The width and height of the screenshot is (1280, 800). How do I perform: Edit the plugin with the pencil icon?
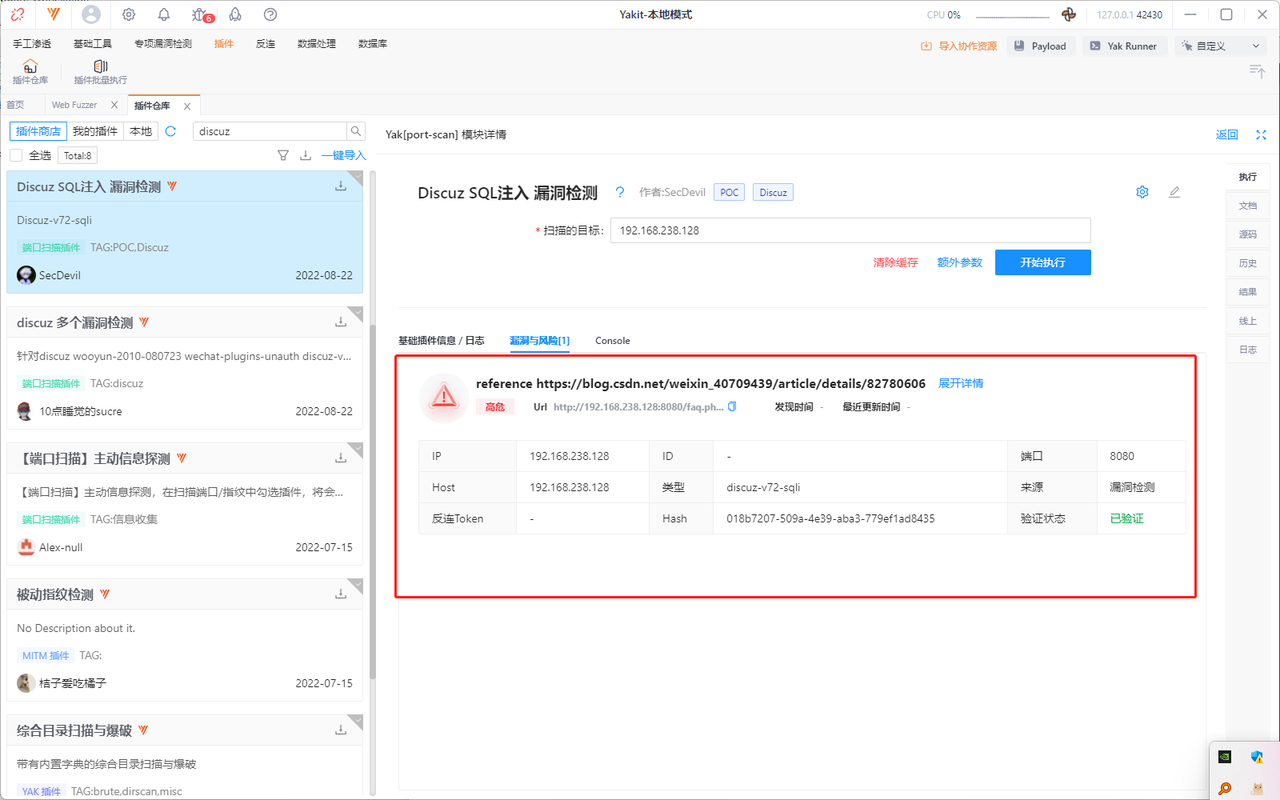tap(1174, 192)
